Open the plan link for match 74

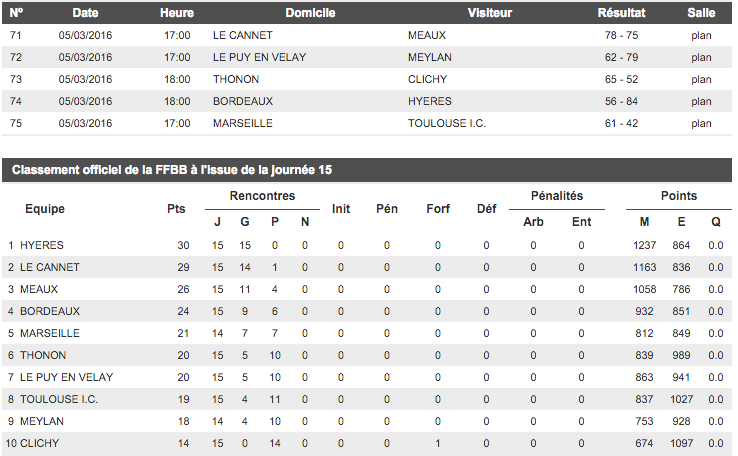(x=701, y=101)
